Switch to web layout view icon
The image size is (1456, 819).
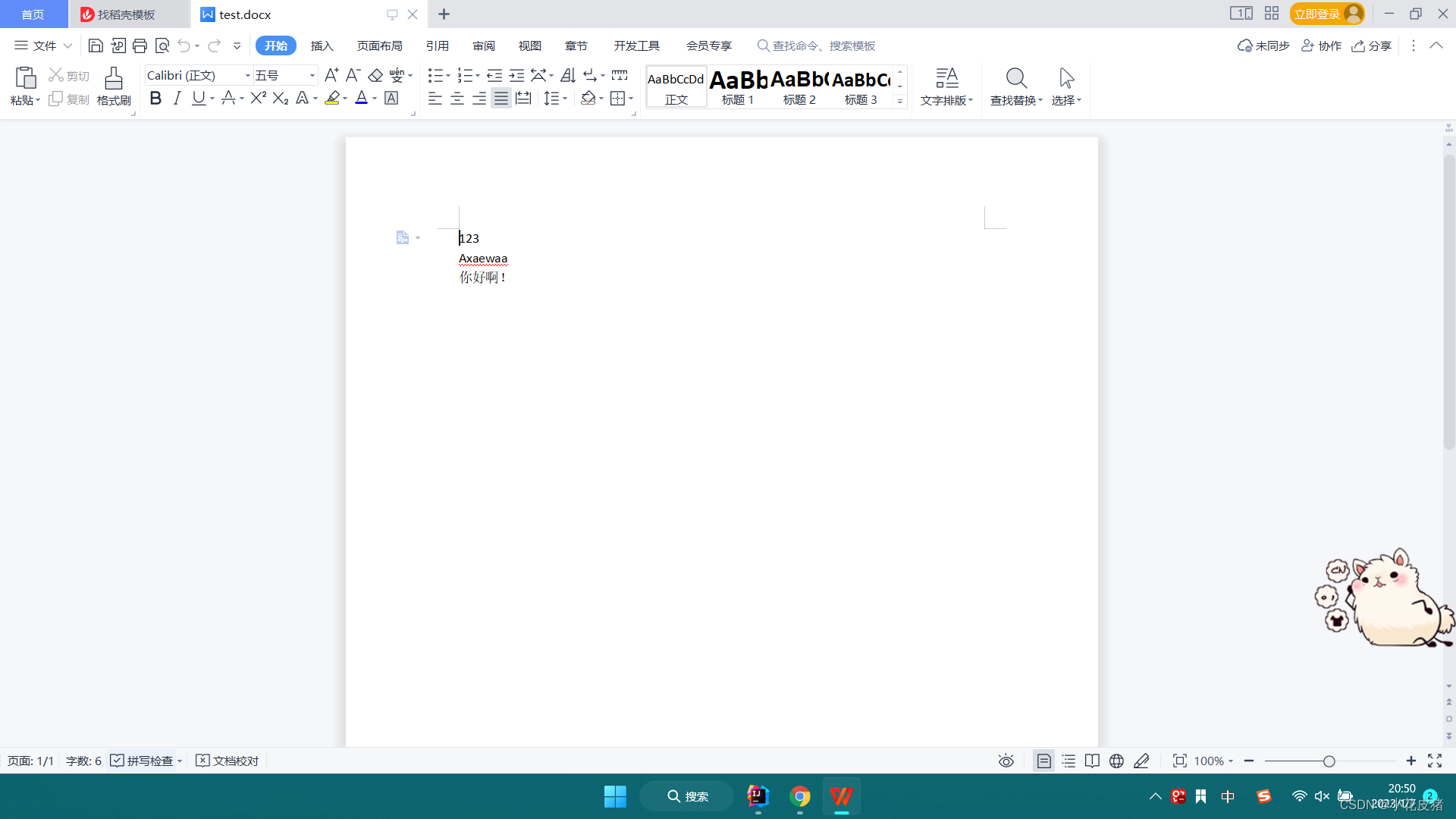(x=1116, y=761)
